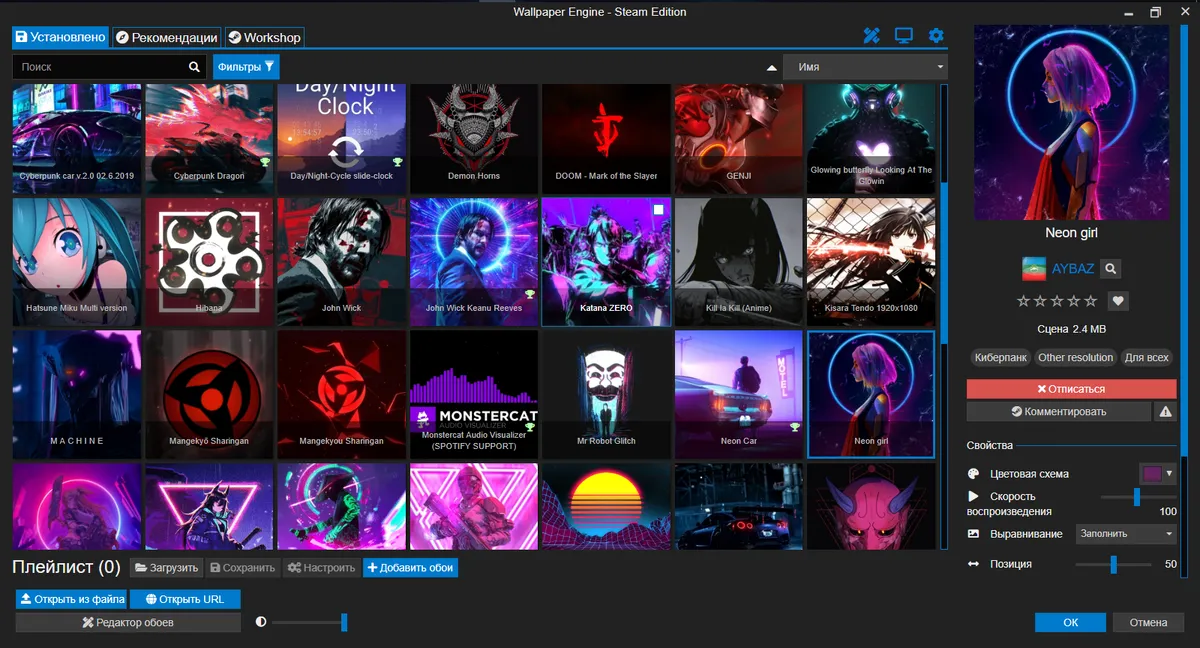Click the trophy badge on Neon Car
1200x648 pixels.
795,426
